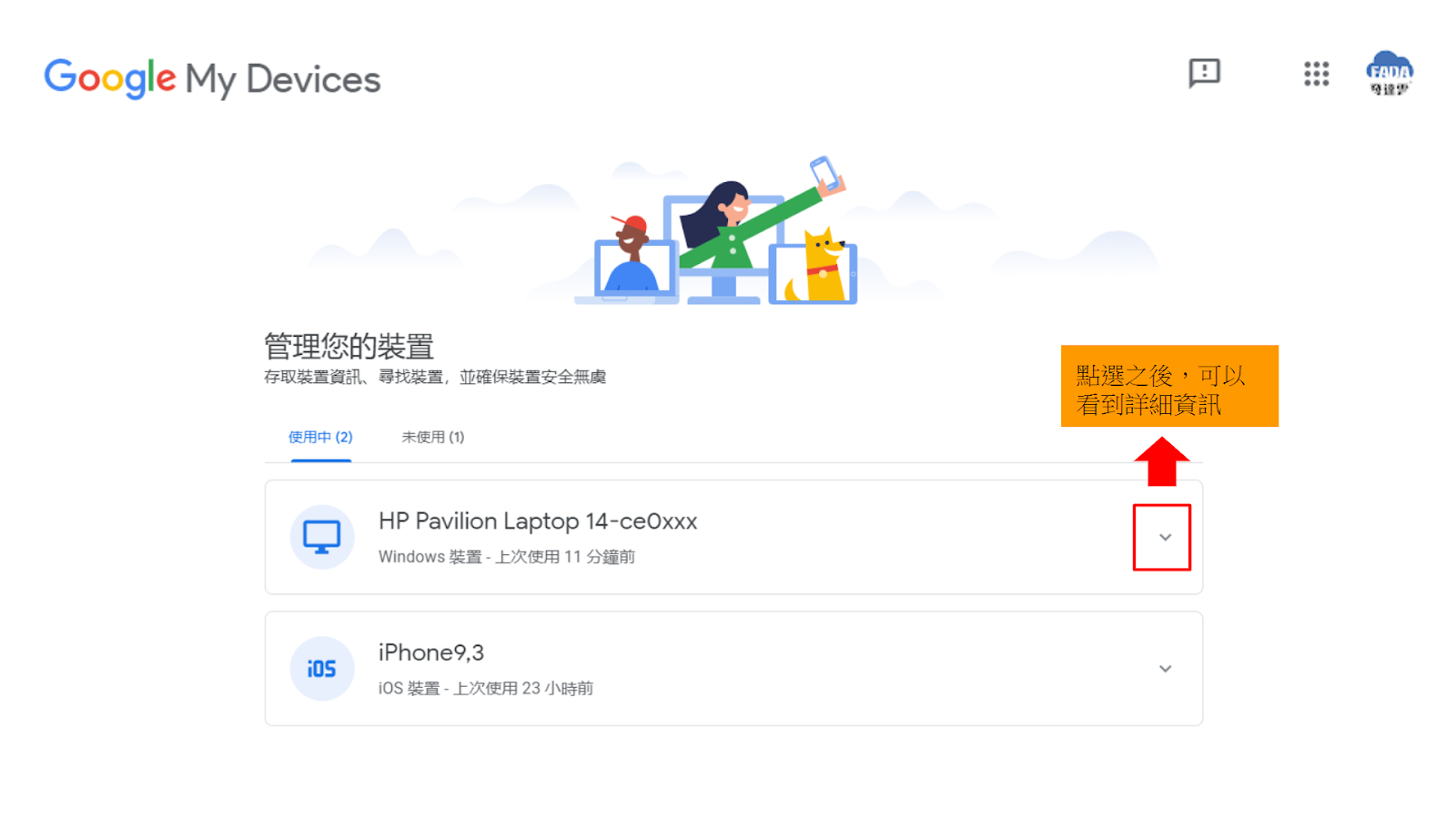Screen dimensions: 1456x819
Task: Open the Google apps grid launcher
Action: (1316, 74)
